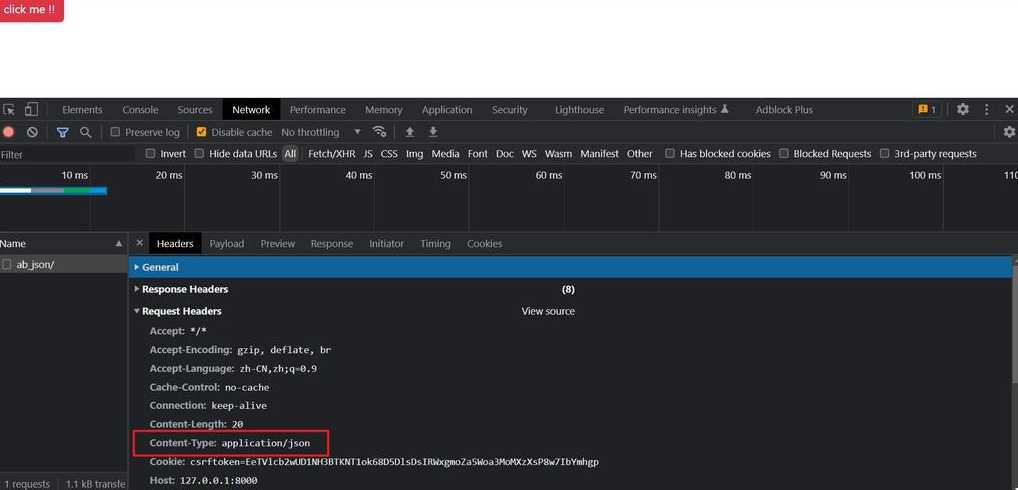1018x490 pixels.
Task: Show the Initiator tab
Action: tap(386, 243)
